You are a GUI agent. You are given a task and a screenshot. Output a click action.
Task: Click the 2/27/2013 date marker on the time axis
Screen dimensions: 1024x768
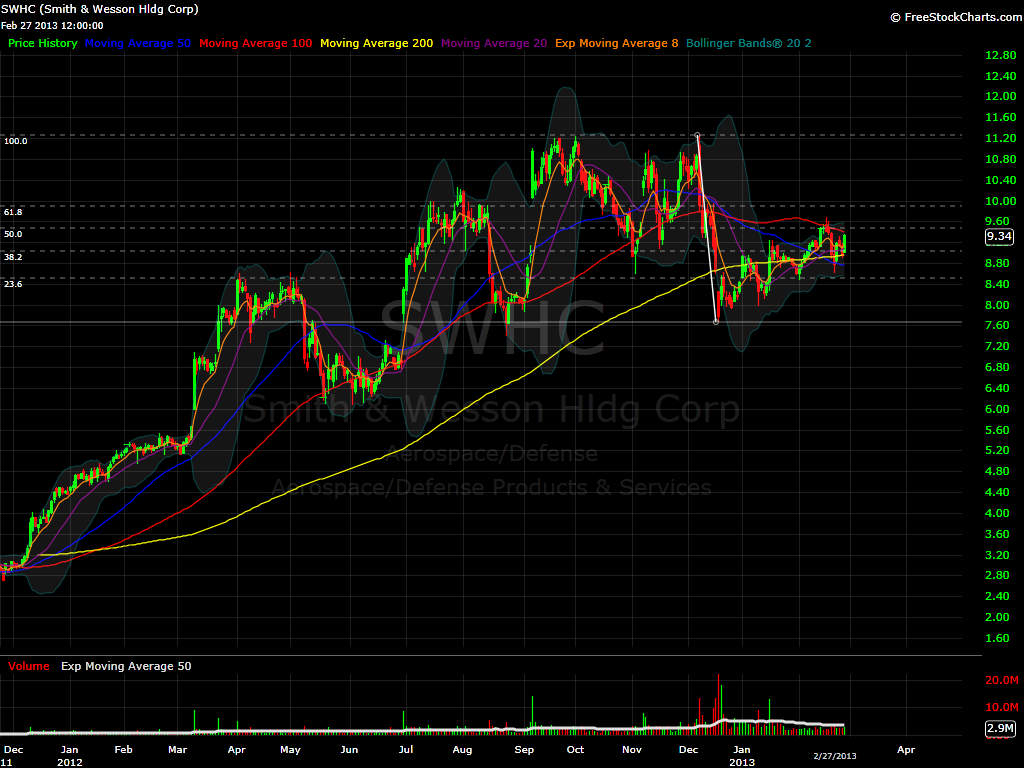click(x=835, y=757)
